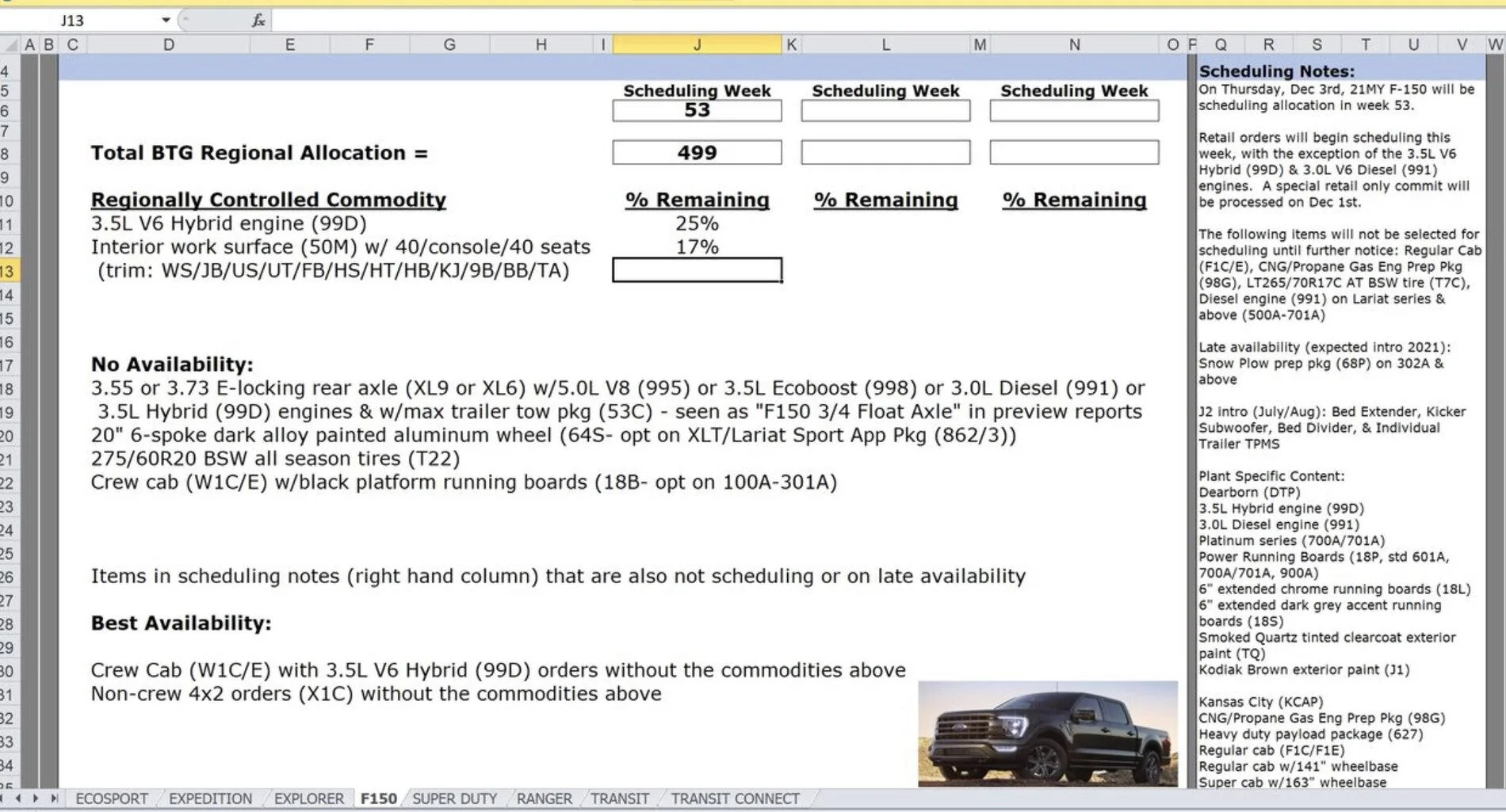The image size is (1506, 812).
Task: Click the empty Scheduling Week box in column N
Action: coord(1074,110)
